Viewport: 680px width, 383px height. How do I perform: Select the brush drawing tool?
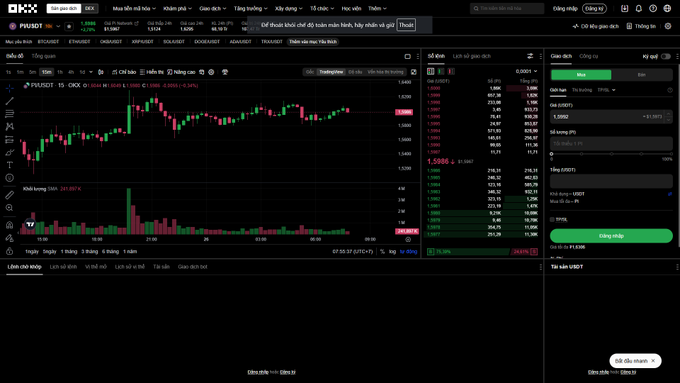[10, 152]
